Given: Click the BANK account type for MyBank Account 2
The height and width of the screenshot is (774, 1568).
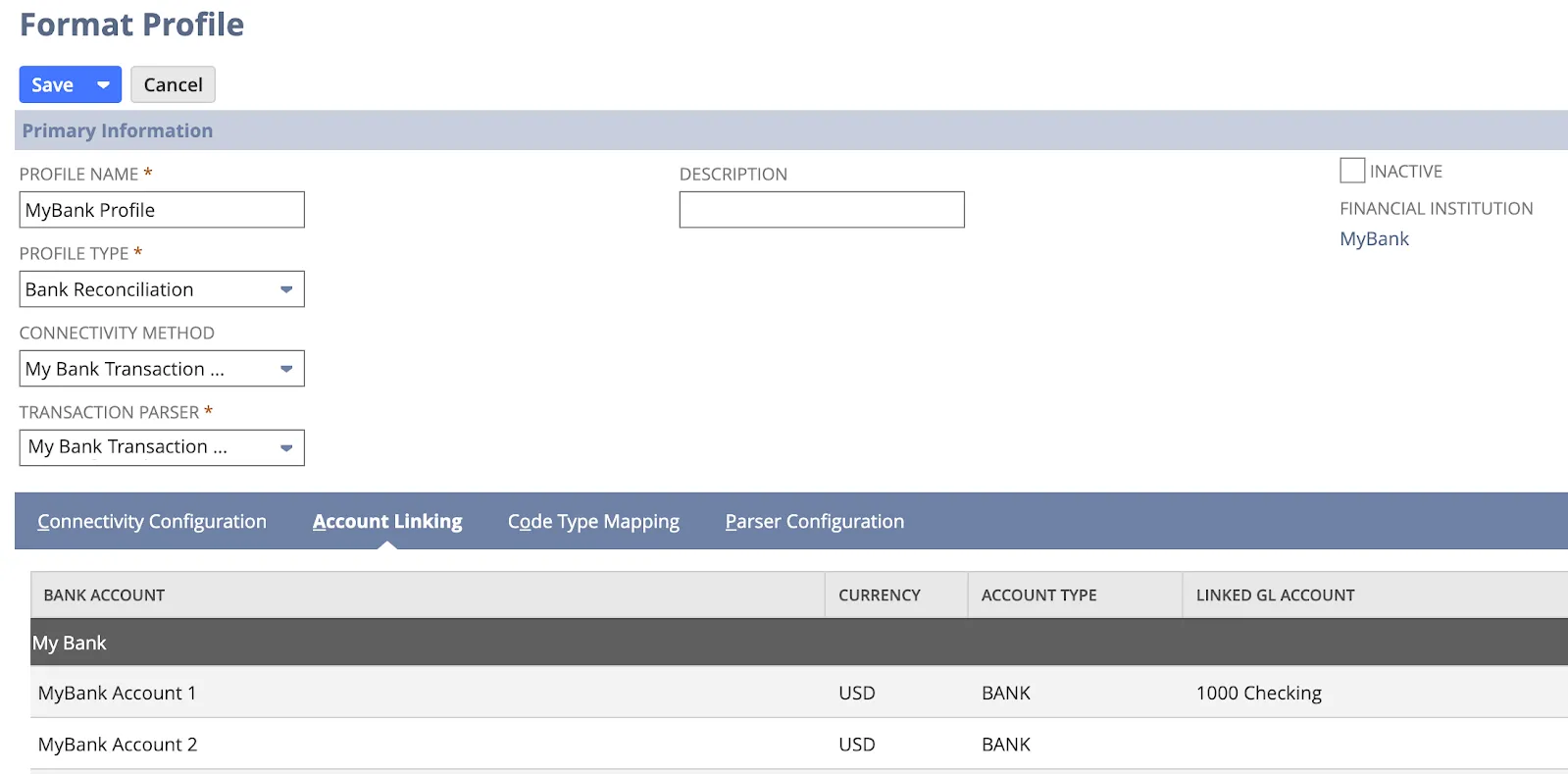Looking at the screenshot, I should tap(1006, 745).
